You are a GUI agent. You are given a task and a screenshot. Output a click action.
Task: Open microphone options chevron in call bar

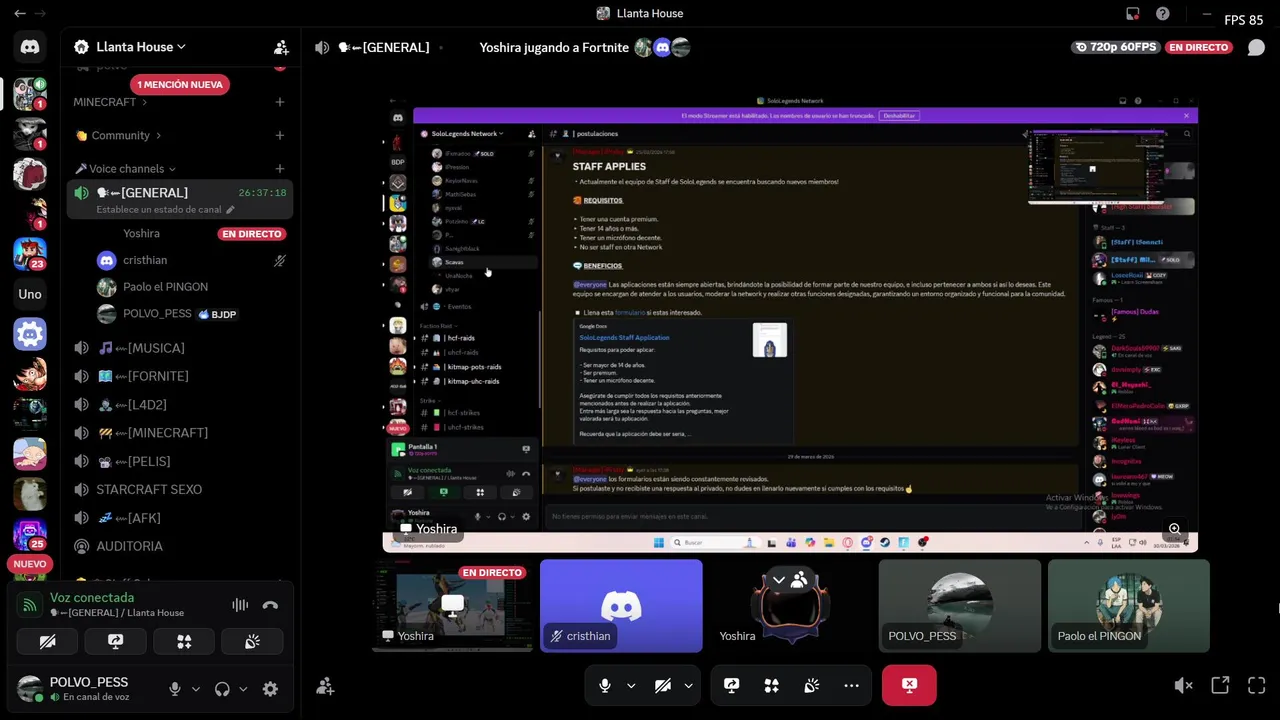point(631,685)
